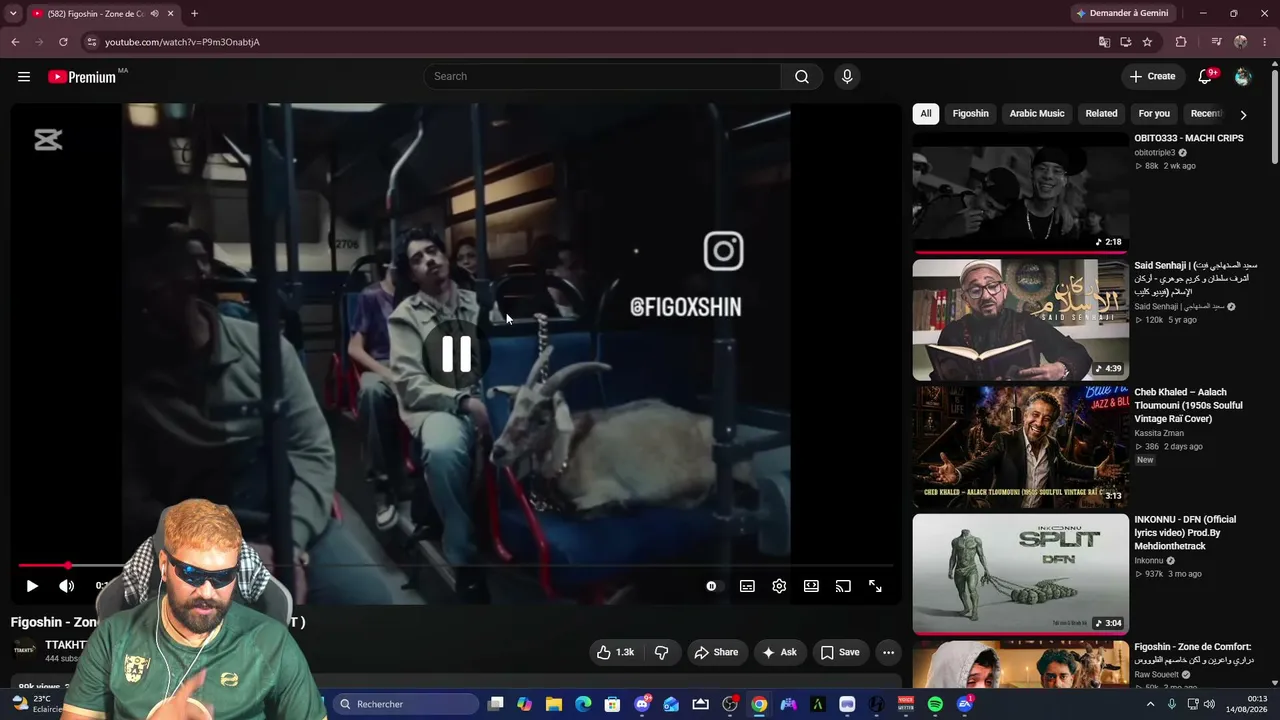This screenshot has height=720, width=1280.
Task: Click the Create button
Action: coord(1152,77)
